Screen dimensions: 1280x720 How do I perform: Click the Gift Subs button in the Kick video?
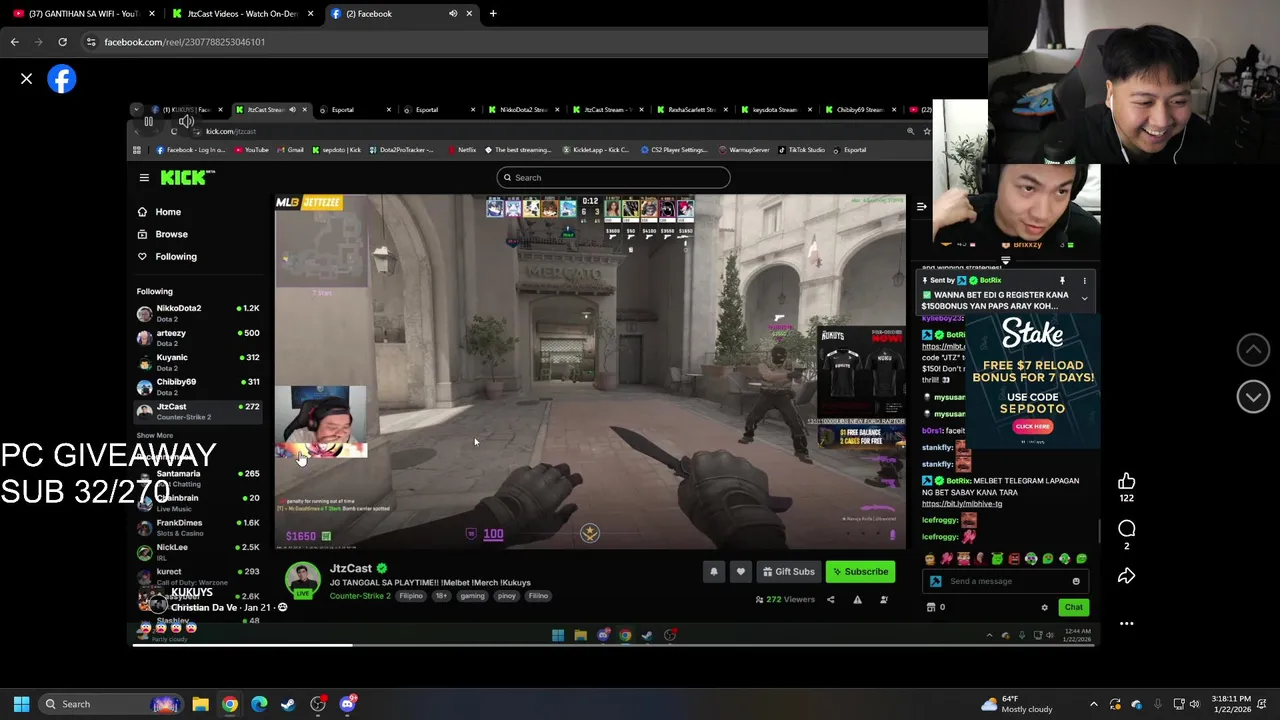(x=788, y=572)
